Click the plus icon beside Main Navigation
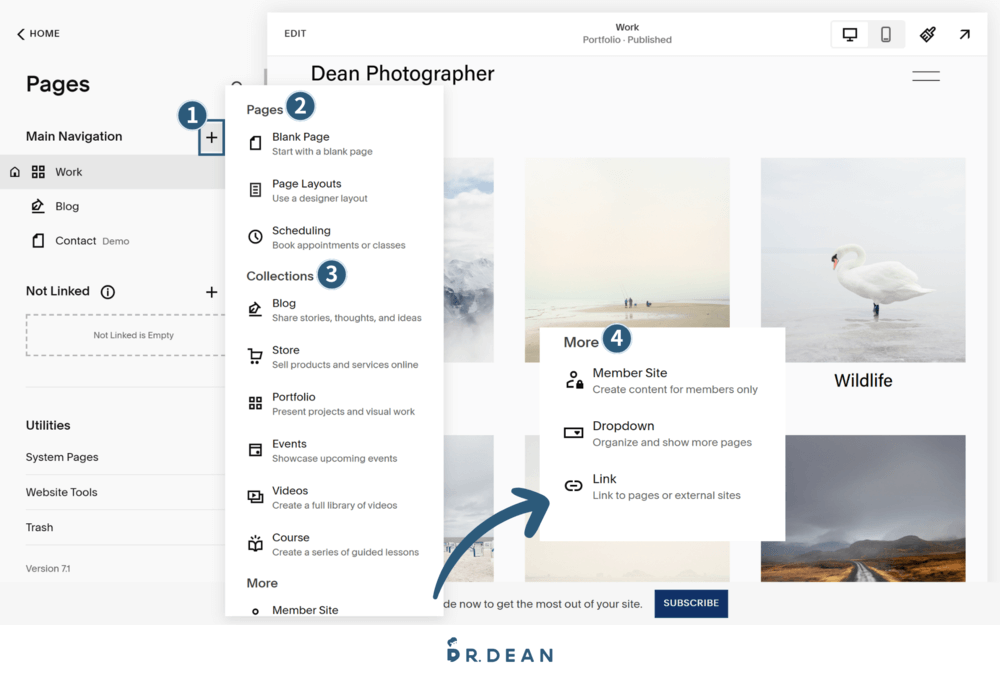The image size is (1000, 677). point(211,138)
